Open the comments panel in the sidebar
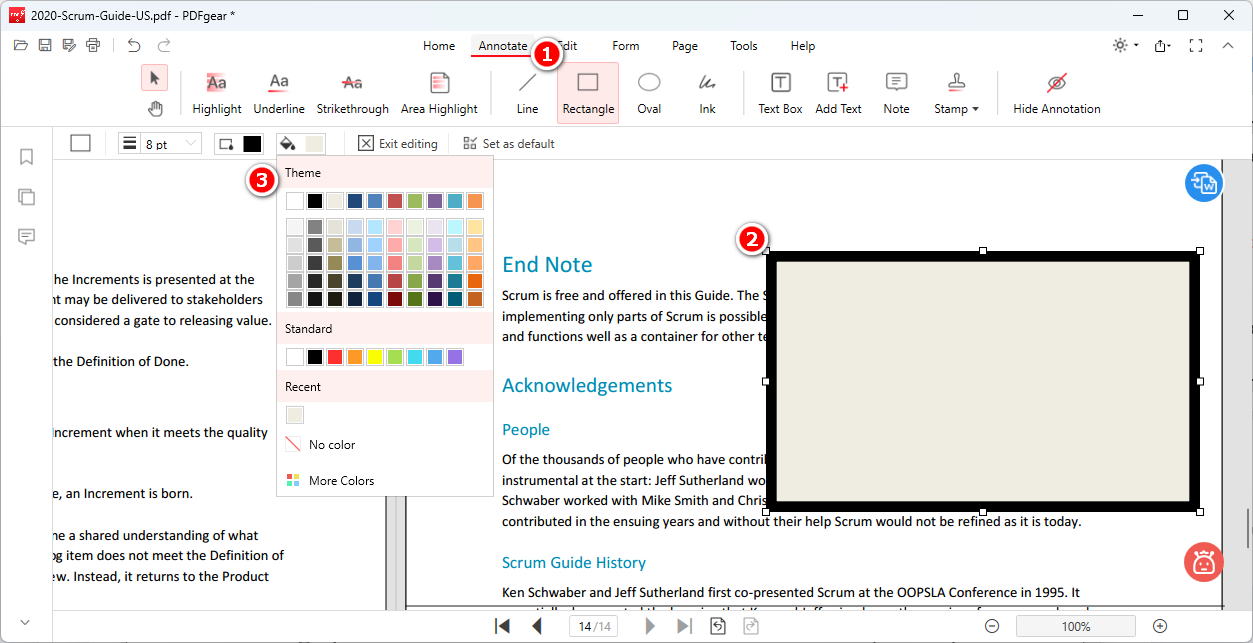The width and height of the screenshot is (1253, 643). pyautogui.click(x=26, y=237)
